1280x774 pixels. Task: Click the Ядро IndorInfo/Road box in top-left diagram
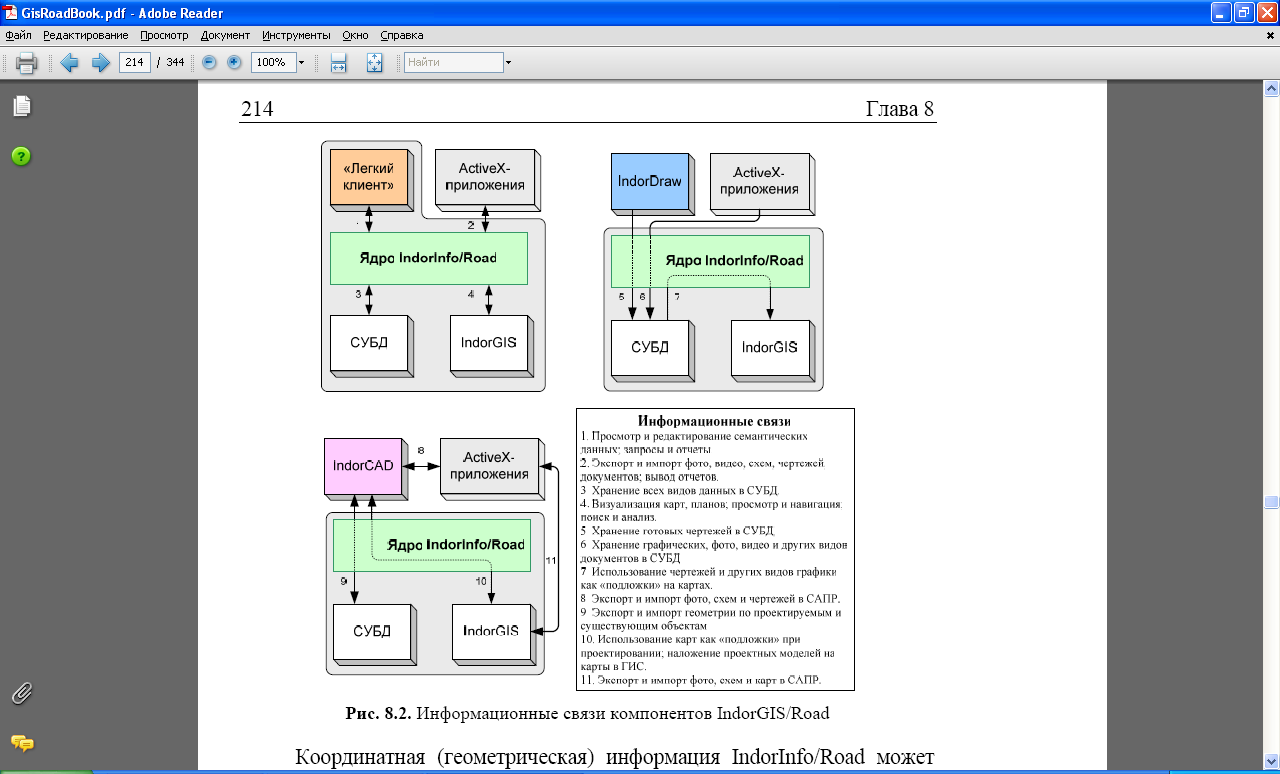428,258
